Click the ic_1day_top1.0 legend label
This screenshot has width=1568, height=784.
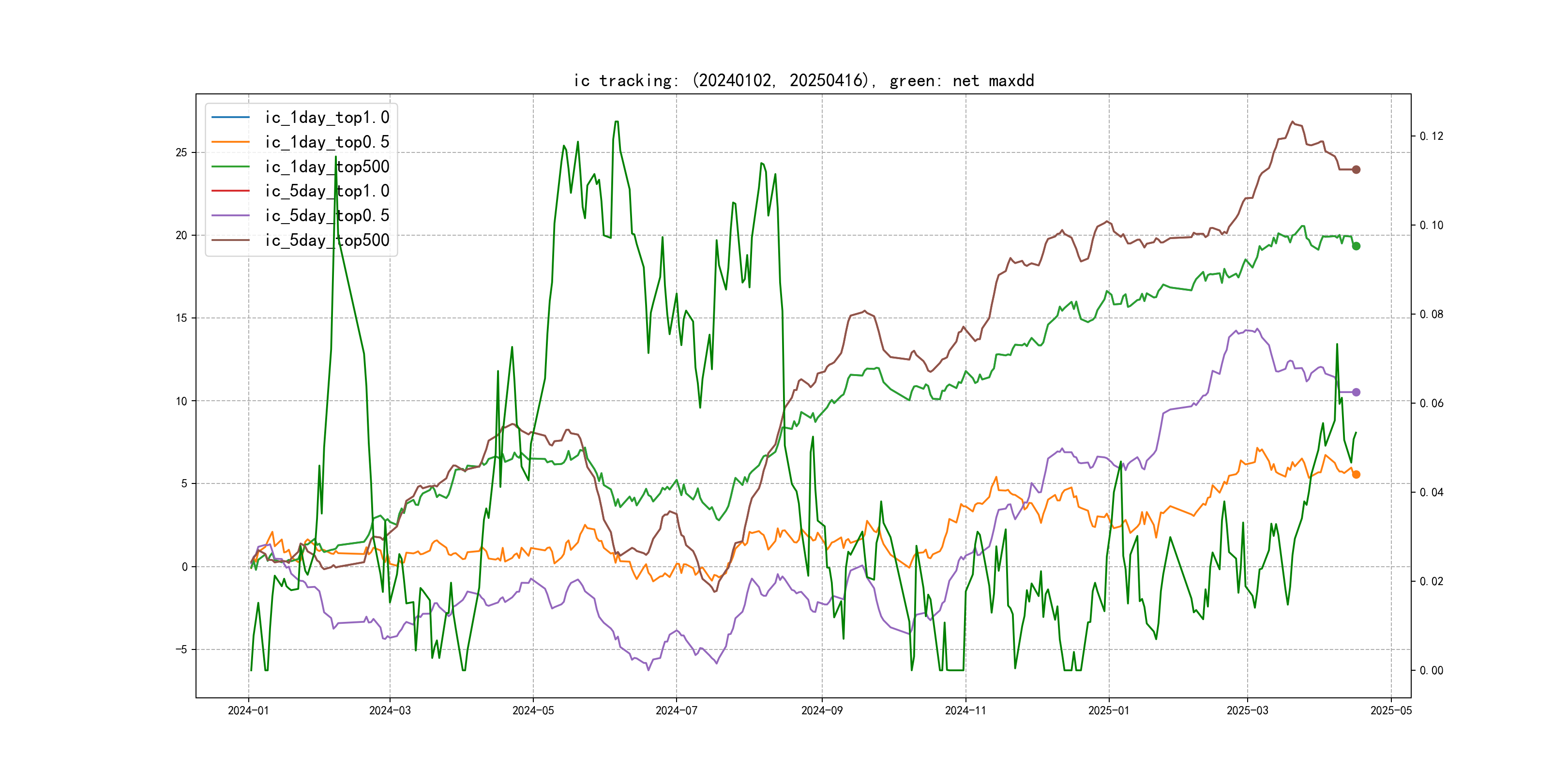coord(326,118)
